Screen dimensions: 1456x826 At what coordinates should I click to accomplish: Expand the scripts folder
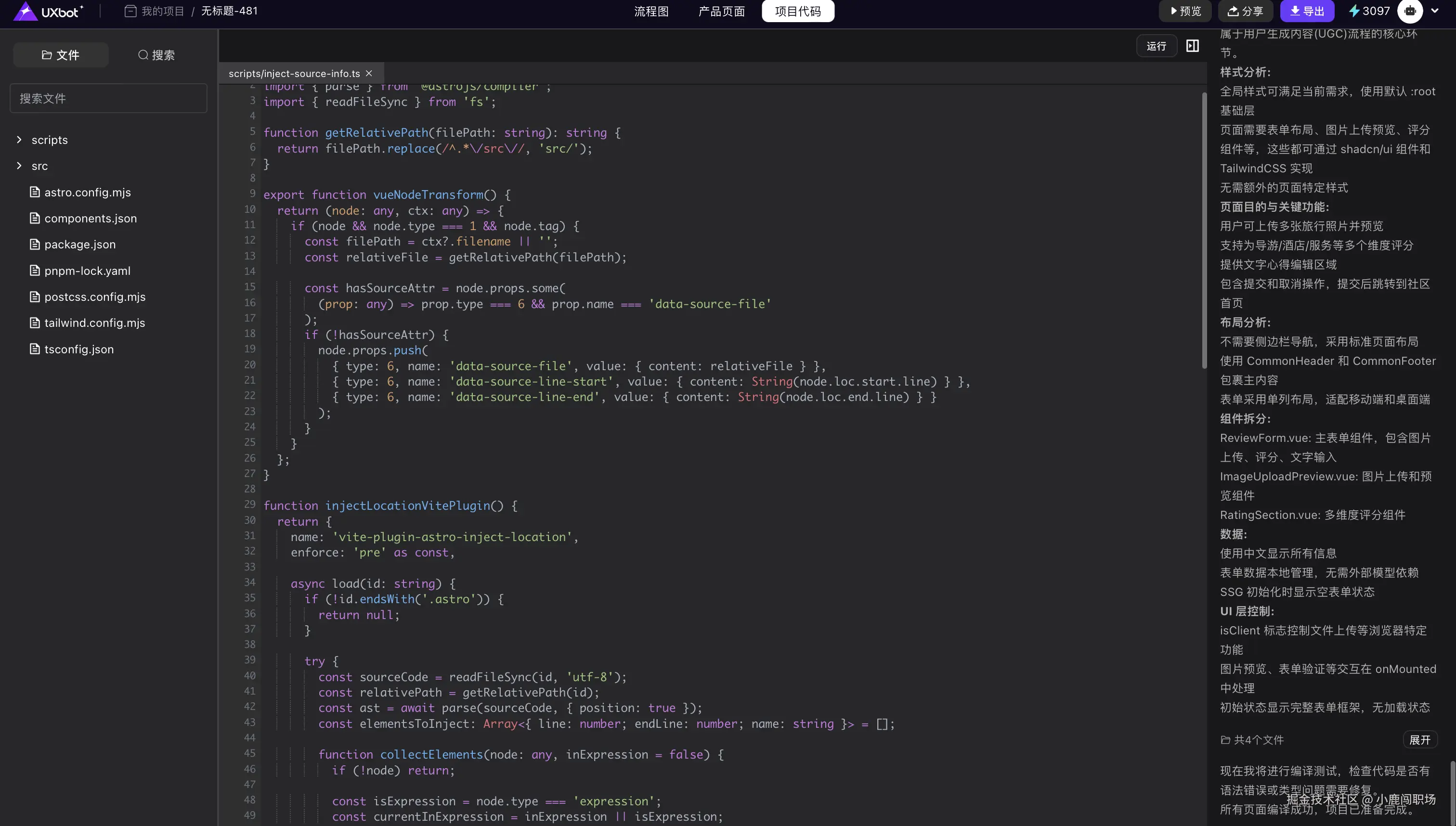[x=50, y=140]
